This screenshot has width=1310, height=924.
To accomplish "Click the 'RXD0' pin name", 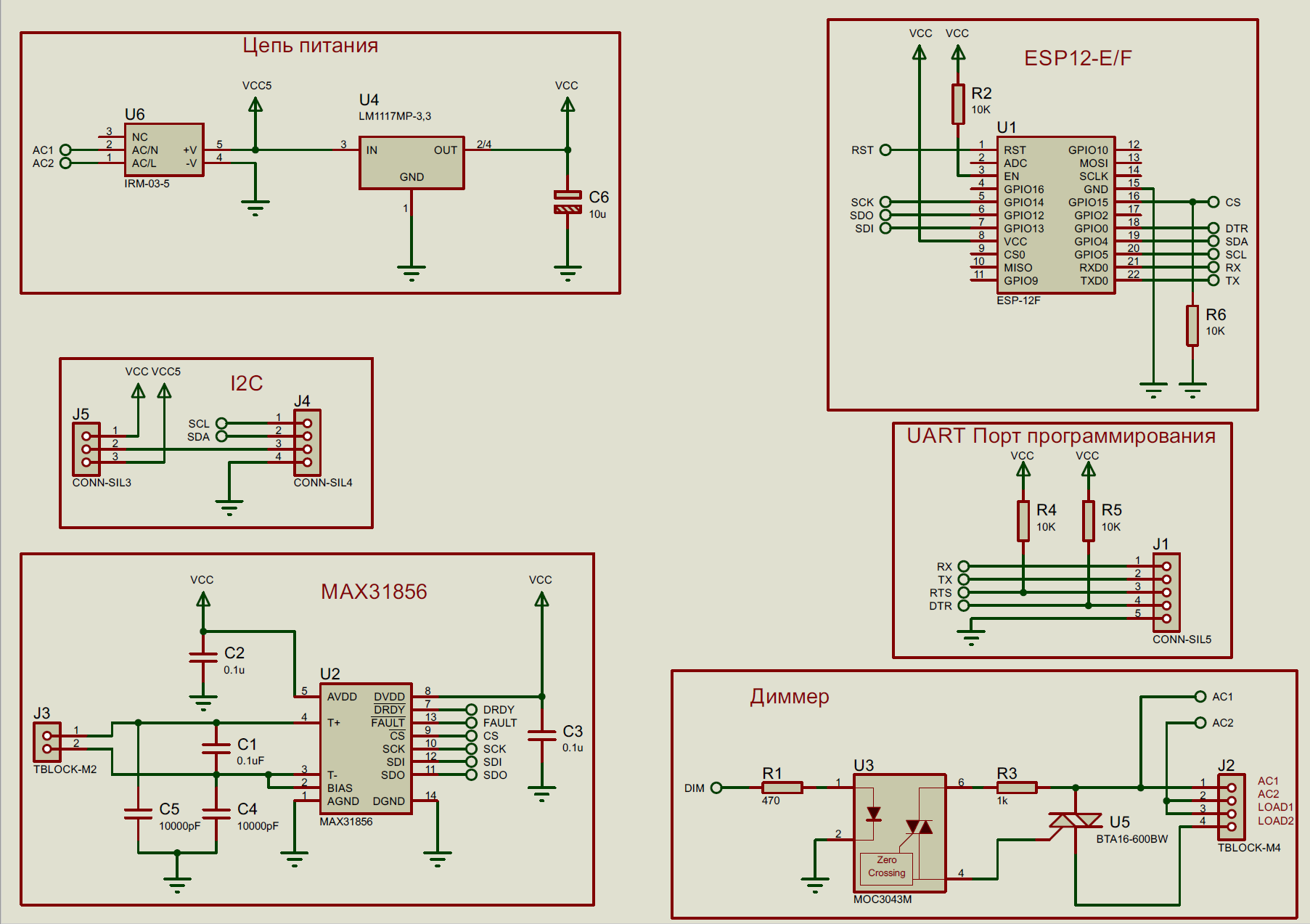I will point(1094,268).
